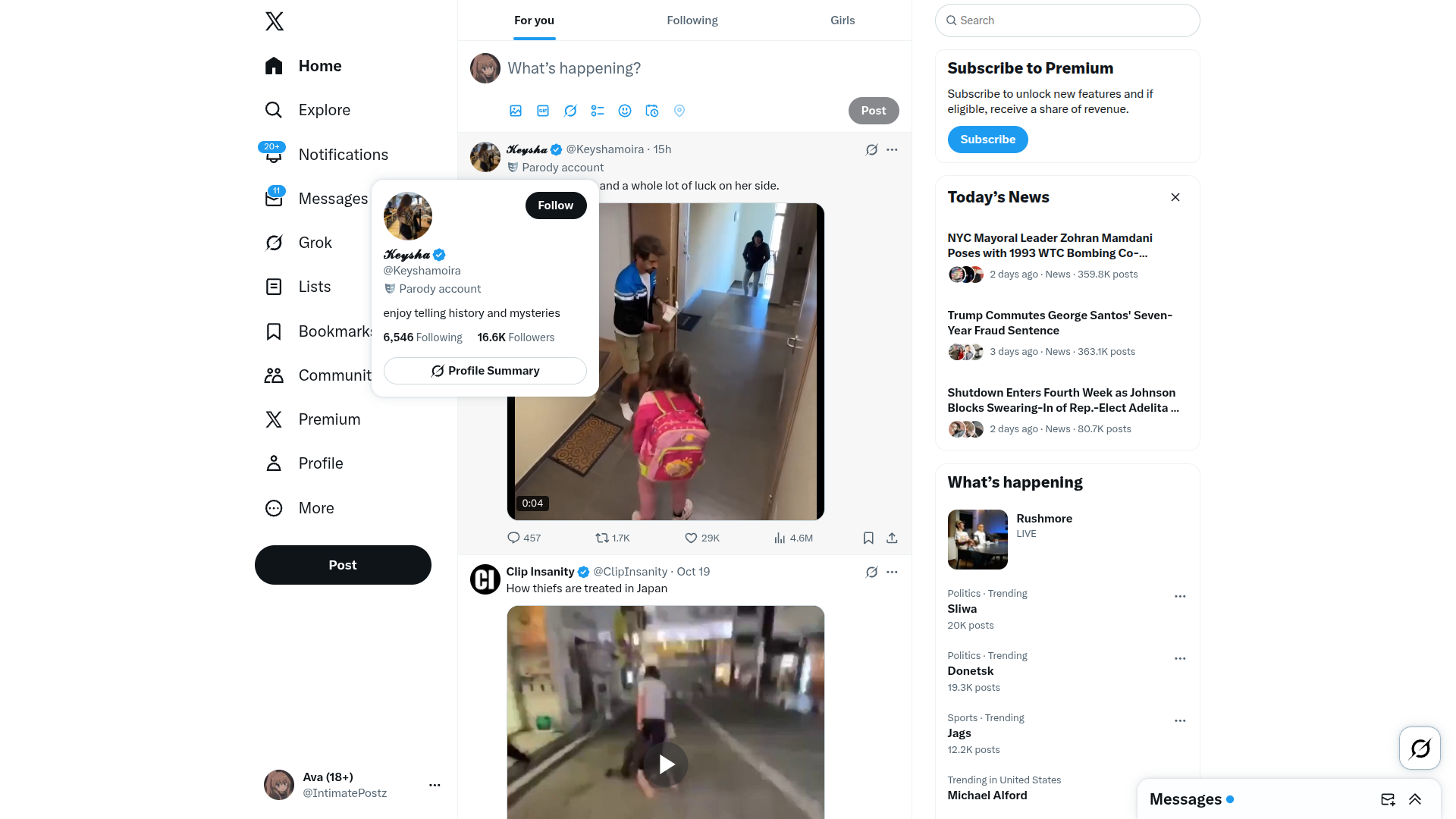1456x819 pixels.
Task: Bookmark the Keysha video post
Action: [868, 538]
